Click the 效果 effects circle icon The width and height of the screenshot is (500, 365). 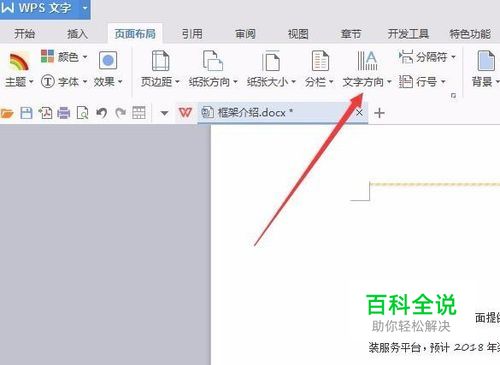(x=108, y=60)
